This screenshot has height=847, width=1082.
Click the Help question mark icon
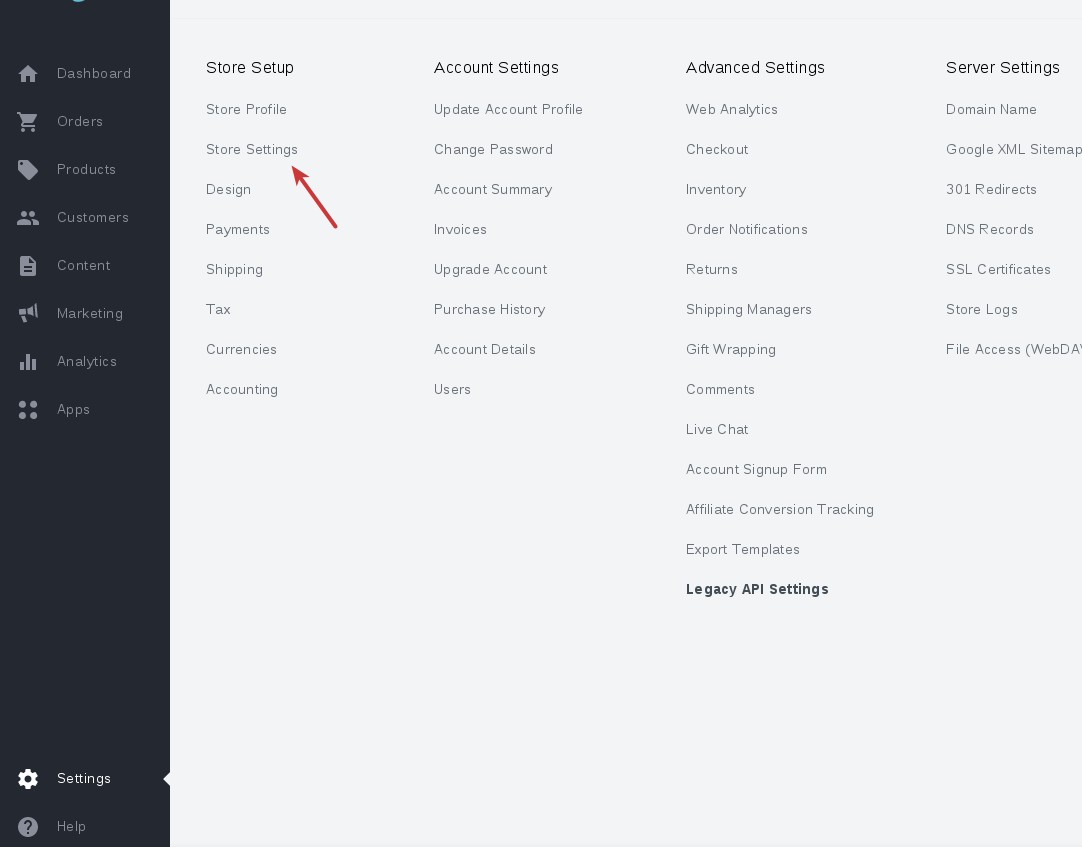tap(28, 827)
